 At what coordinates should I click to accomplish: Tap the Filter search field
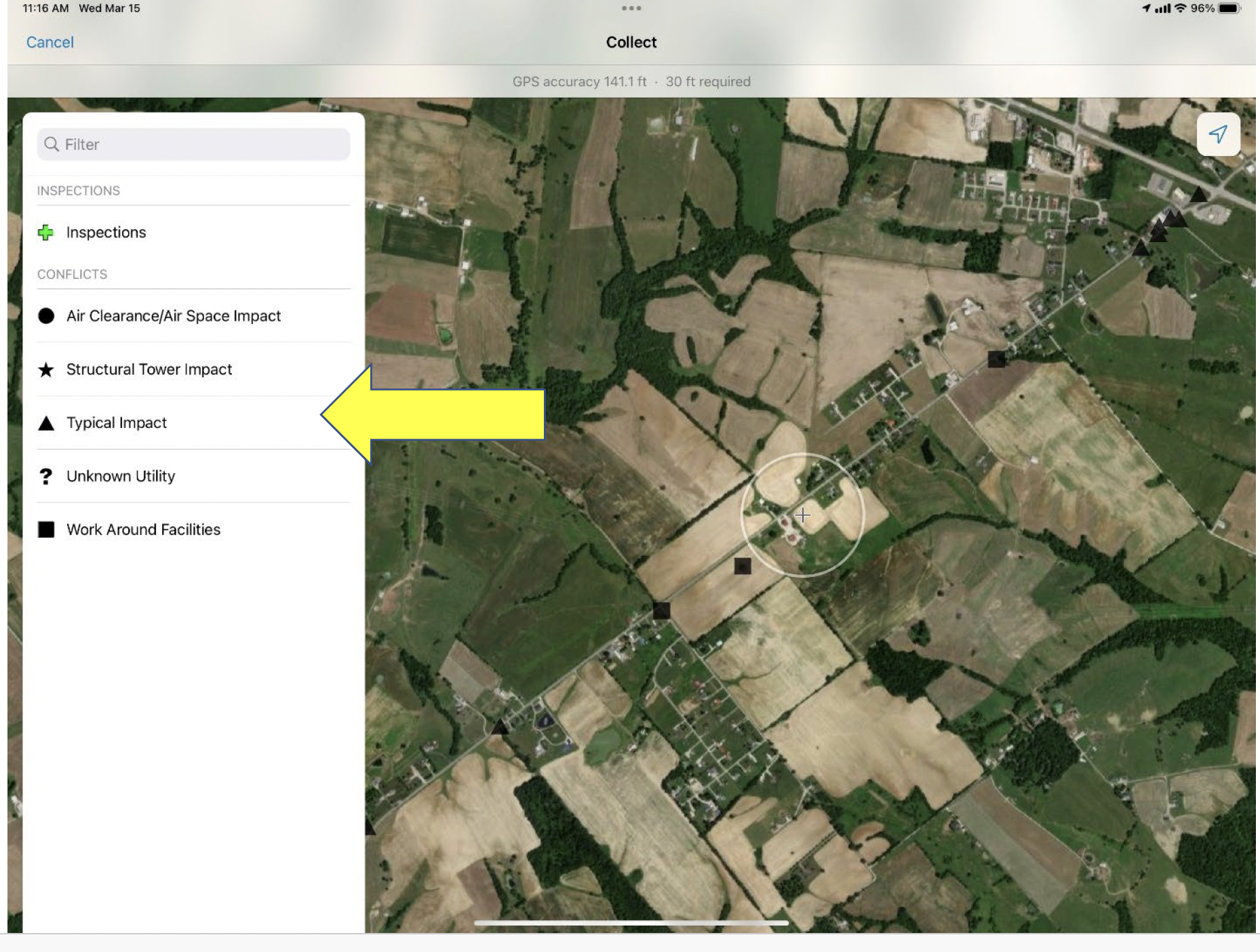point(193,144)
